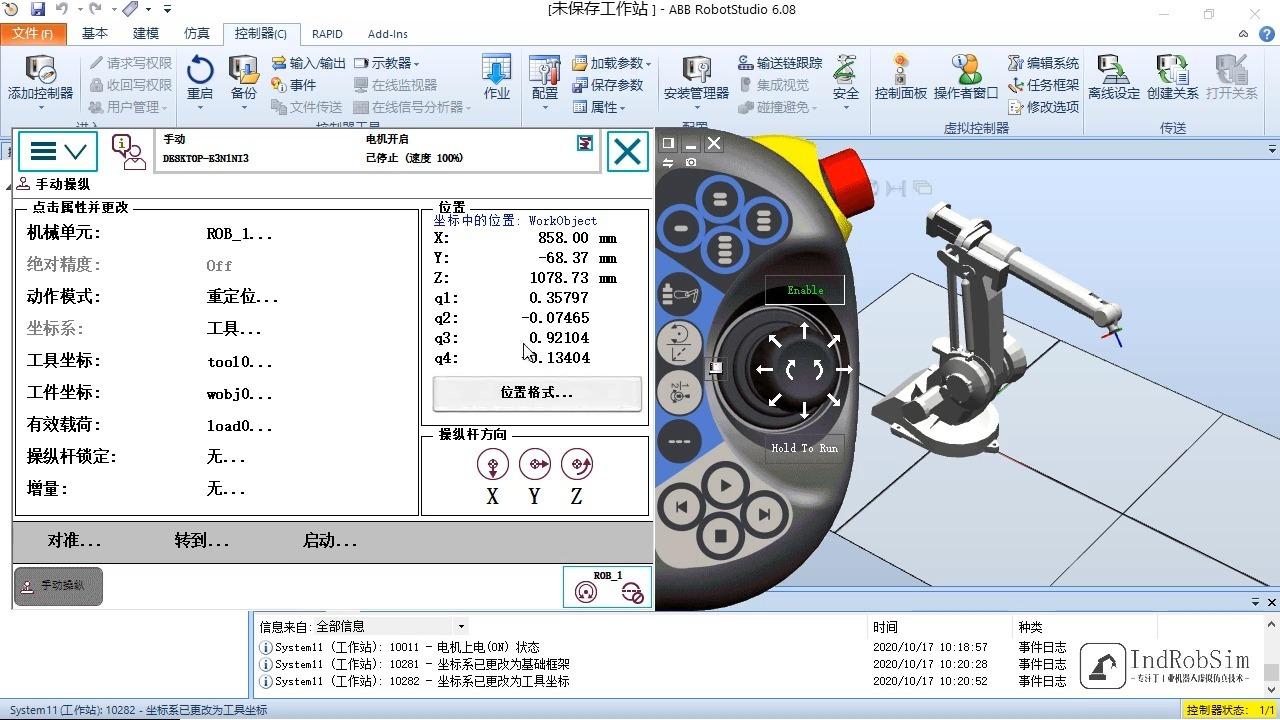Click Conveyor Tracking (输送链跟踪)
Screen dimensions: 1280x720
(x=780, y=63)
